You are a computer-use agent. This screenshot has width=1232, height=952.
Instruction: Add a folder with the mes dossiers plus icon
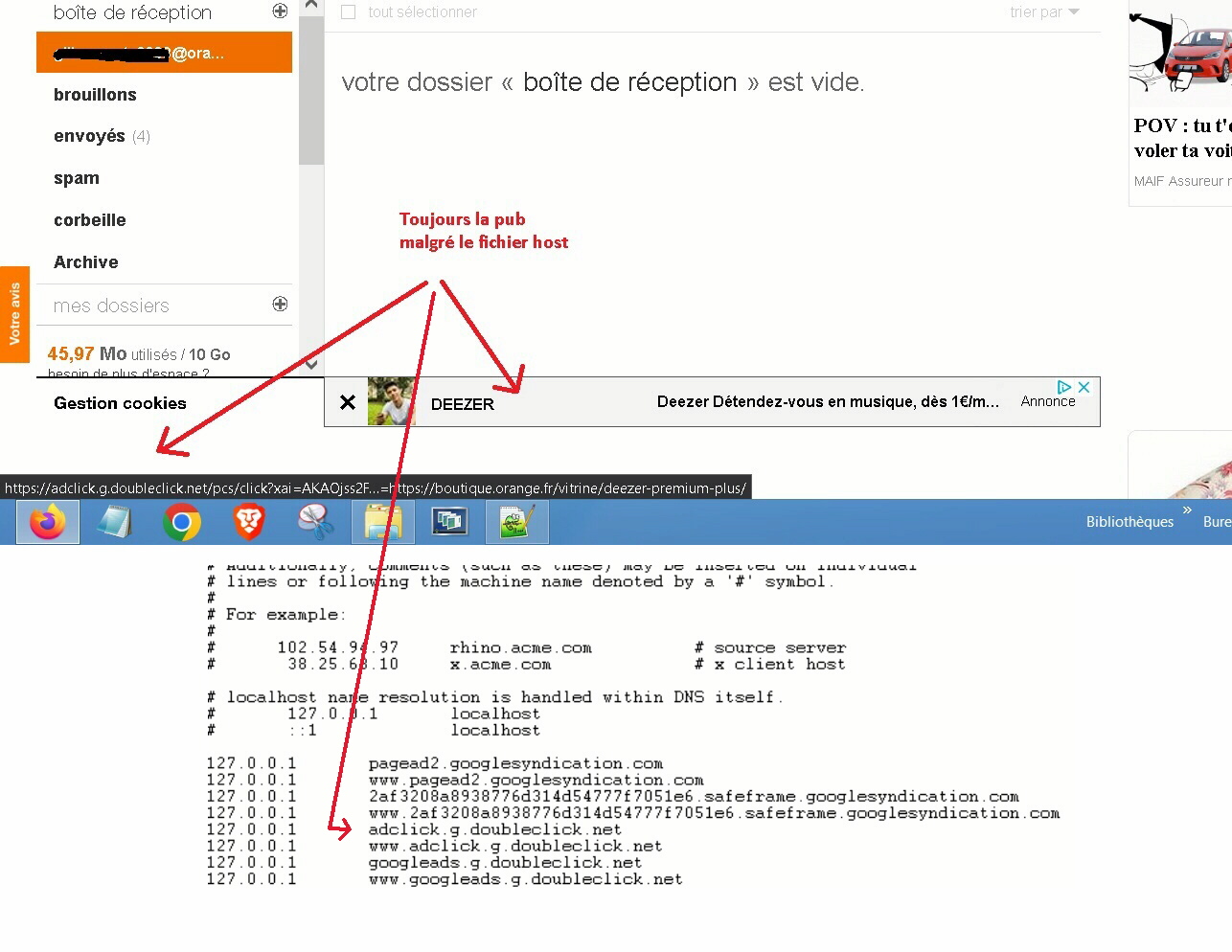(280, 304)
